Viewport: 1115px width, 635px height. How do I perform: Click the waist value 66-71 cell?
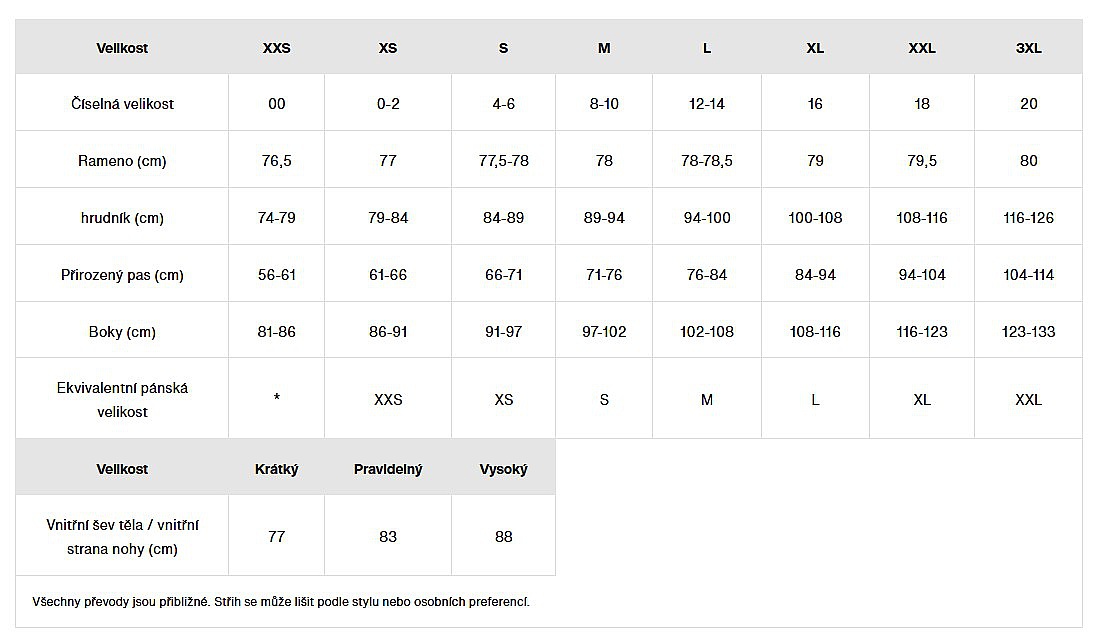click(x=503, y=275)
